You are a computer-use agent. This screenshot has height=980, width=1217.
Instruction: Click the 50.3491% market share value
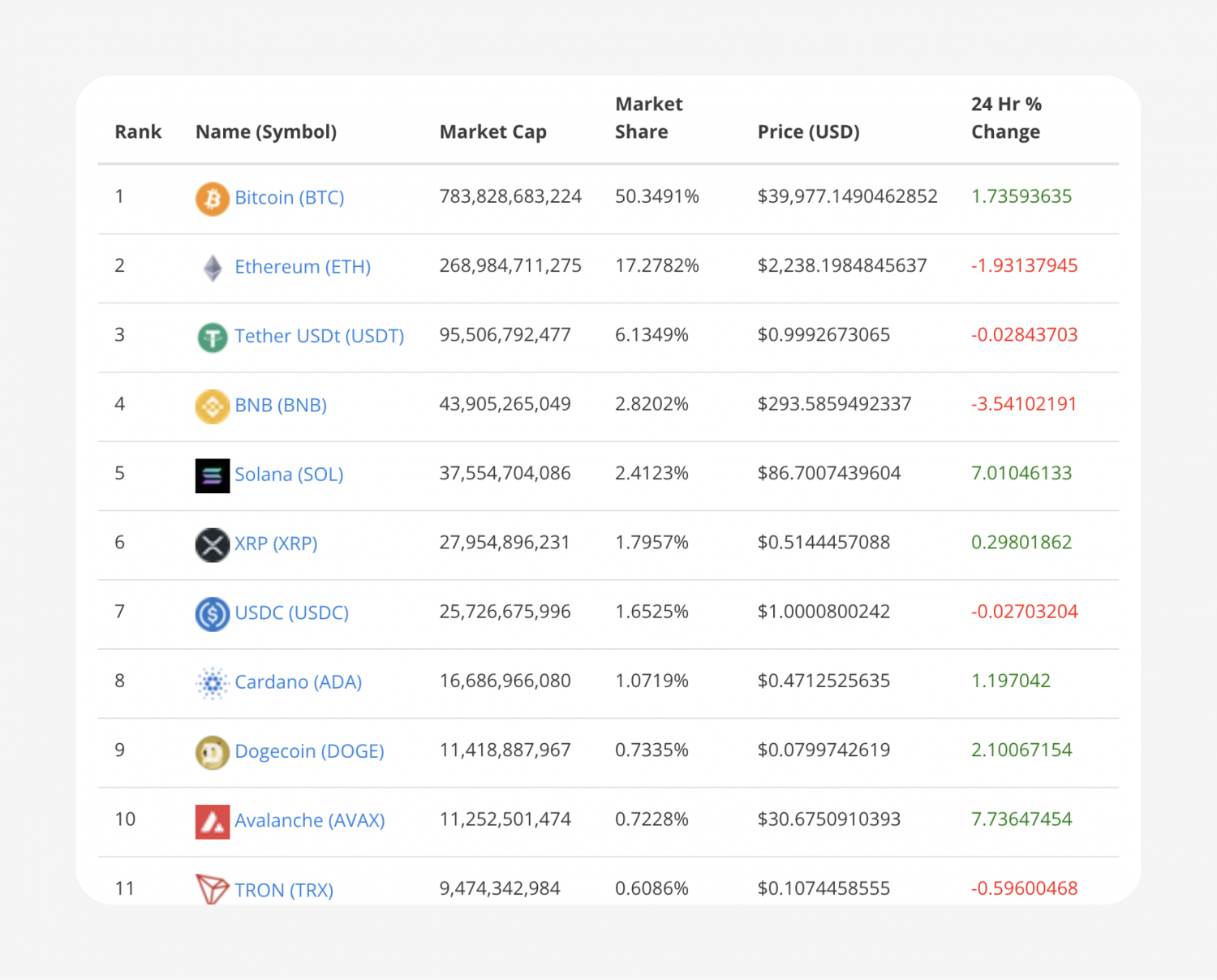tap(657, 196)
